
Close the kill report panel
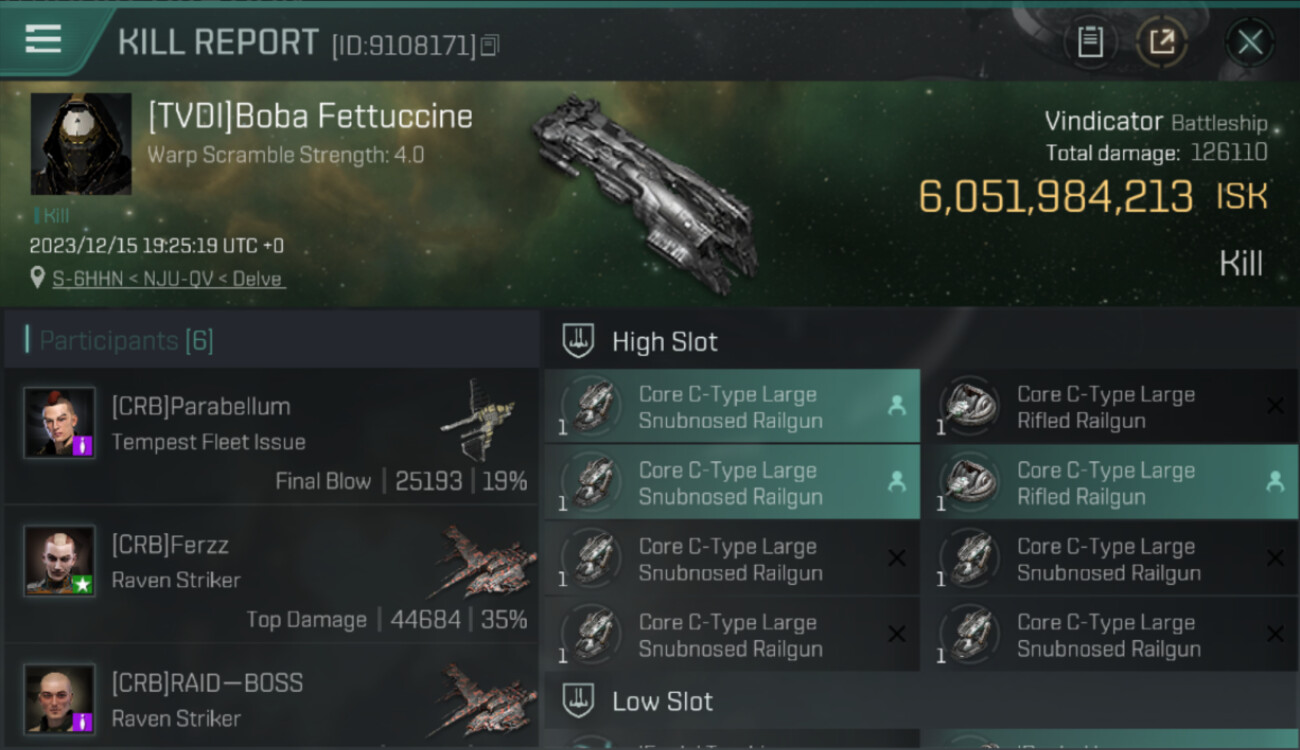click(1249, 42)
